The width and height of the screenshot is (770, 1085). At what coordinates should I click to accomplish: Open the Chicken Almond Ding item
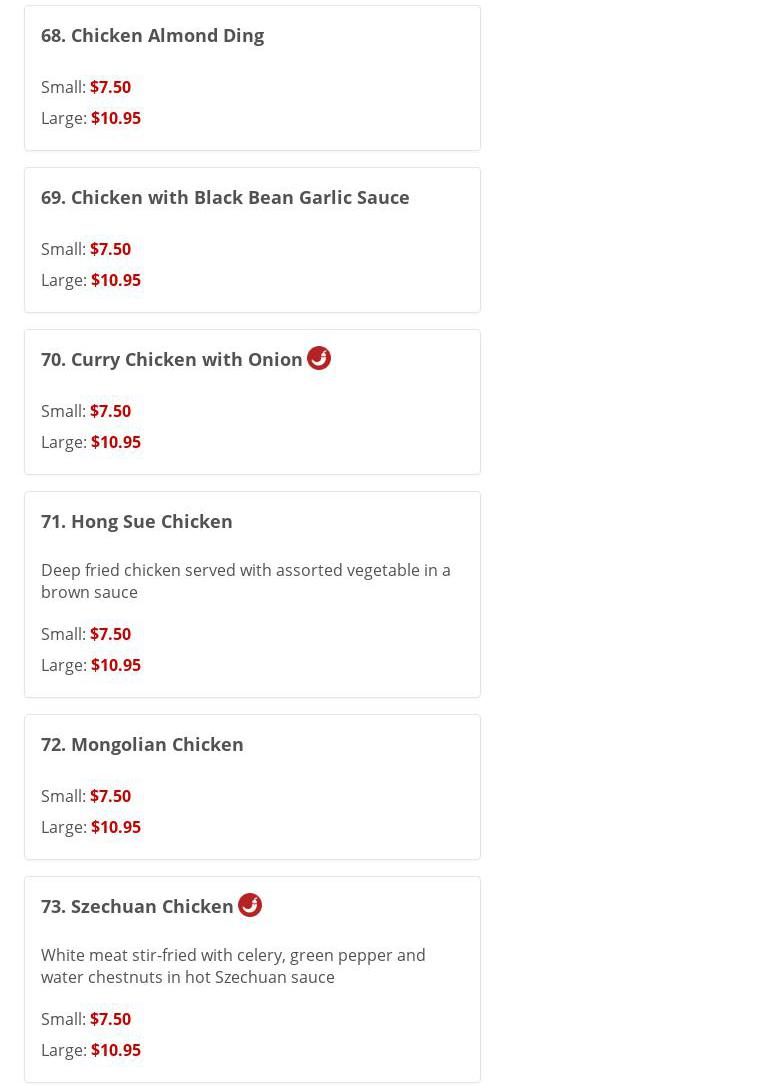[152, 35]
